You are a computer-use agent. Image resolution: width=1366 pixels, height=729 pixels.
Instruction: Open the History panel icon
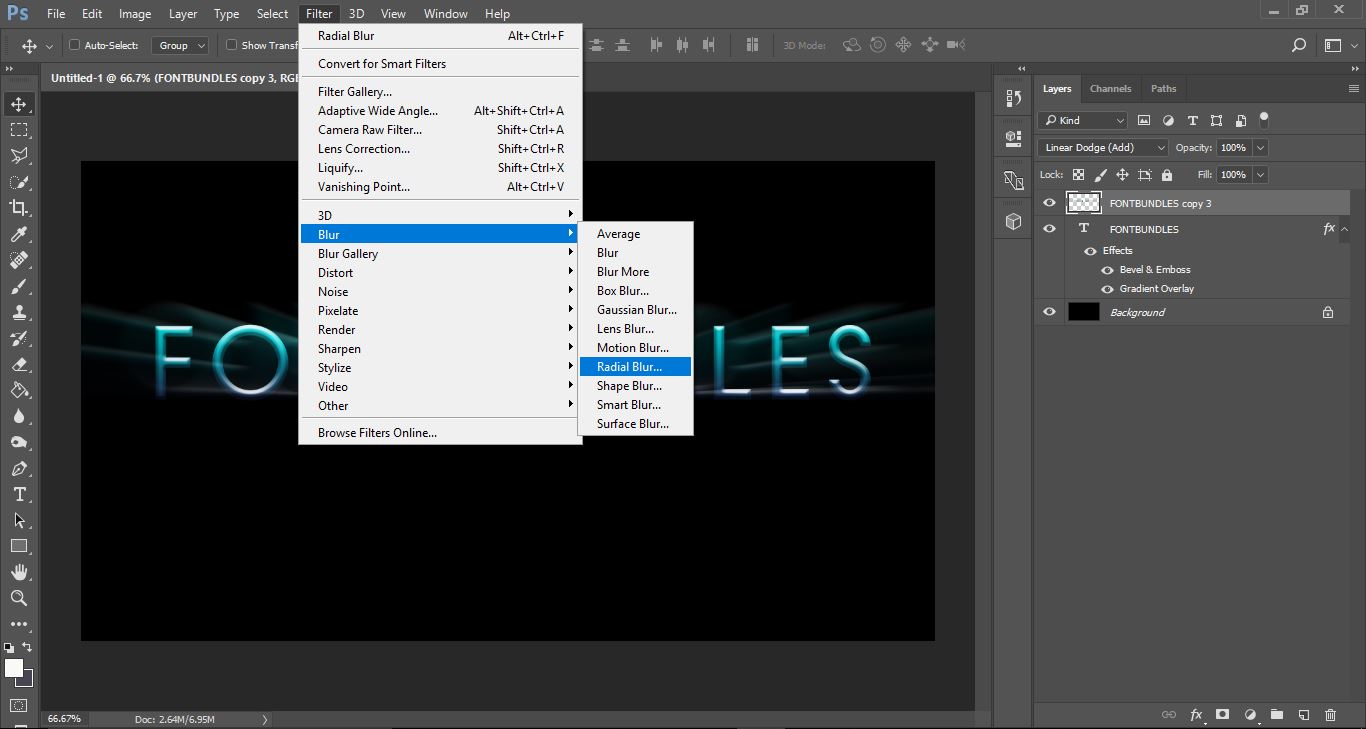click(1013, 98)
